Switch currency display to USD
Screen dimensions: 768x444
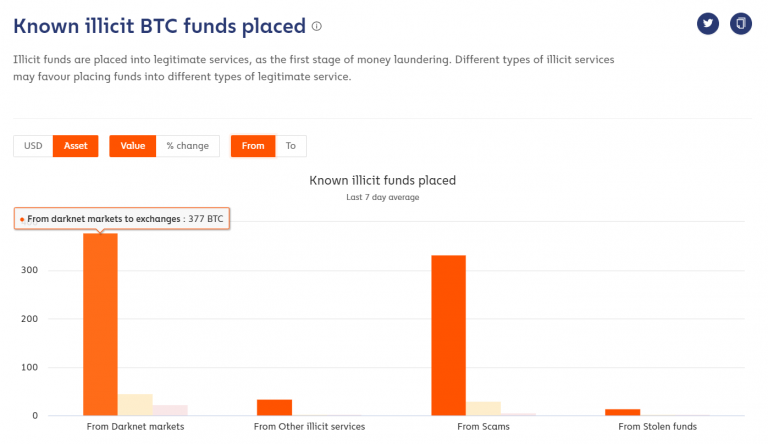(x=33, y=146)
